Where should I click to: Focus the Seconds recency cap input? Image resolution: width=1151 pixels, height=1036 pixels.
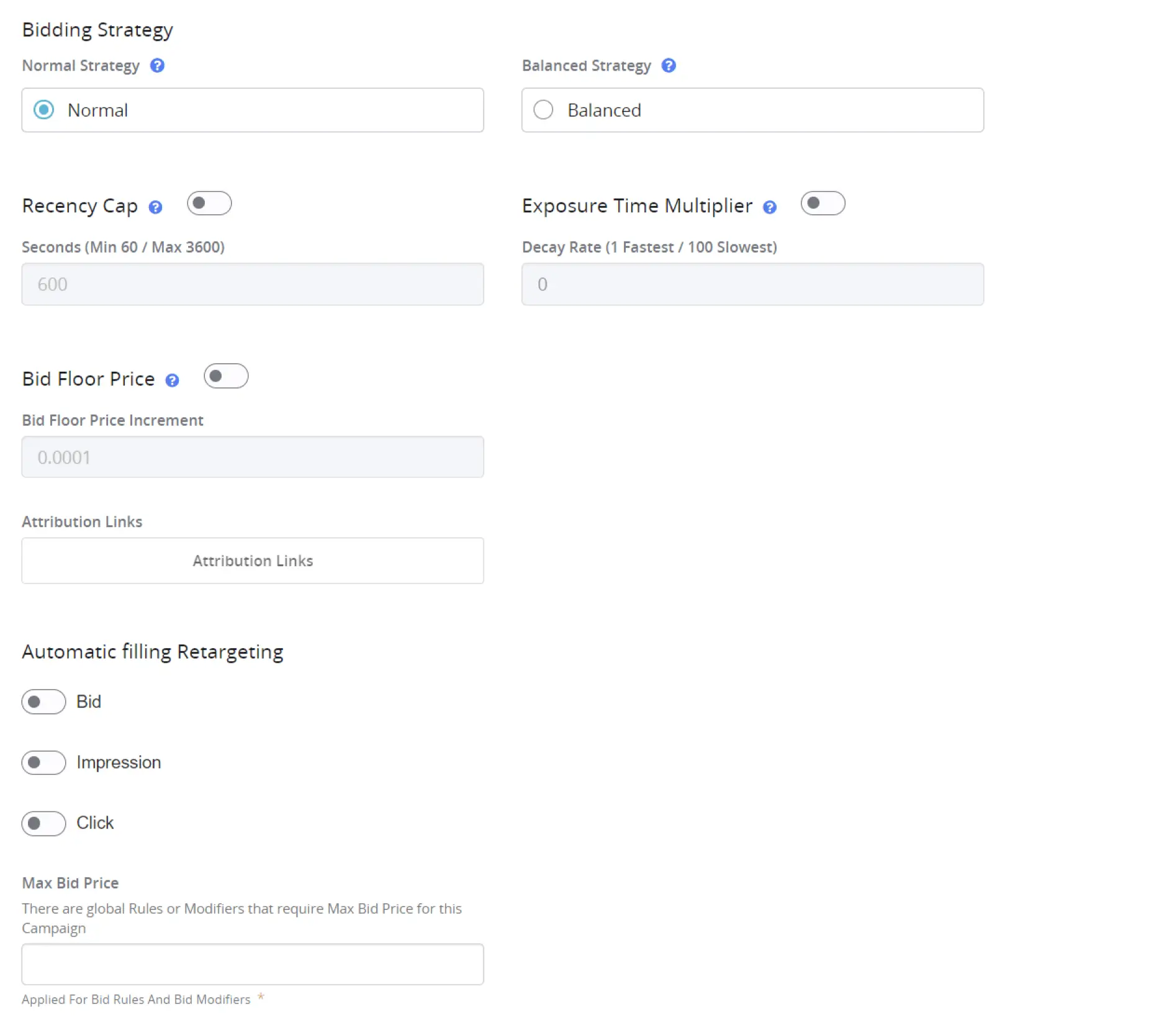(252, 284)
